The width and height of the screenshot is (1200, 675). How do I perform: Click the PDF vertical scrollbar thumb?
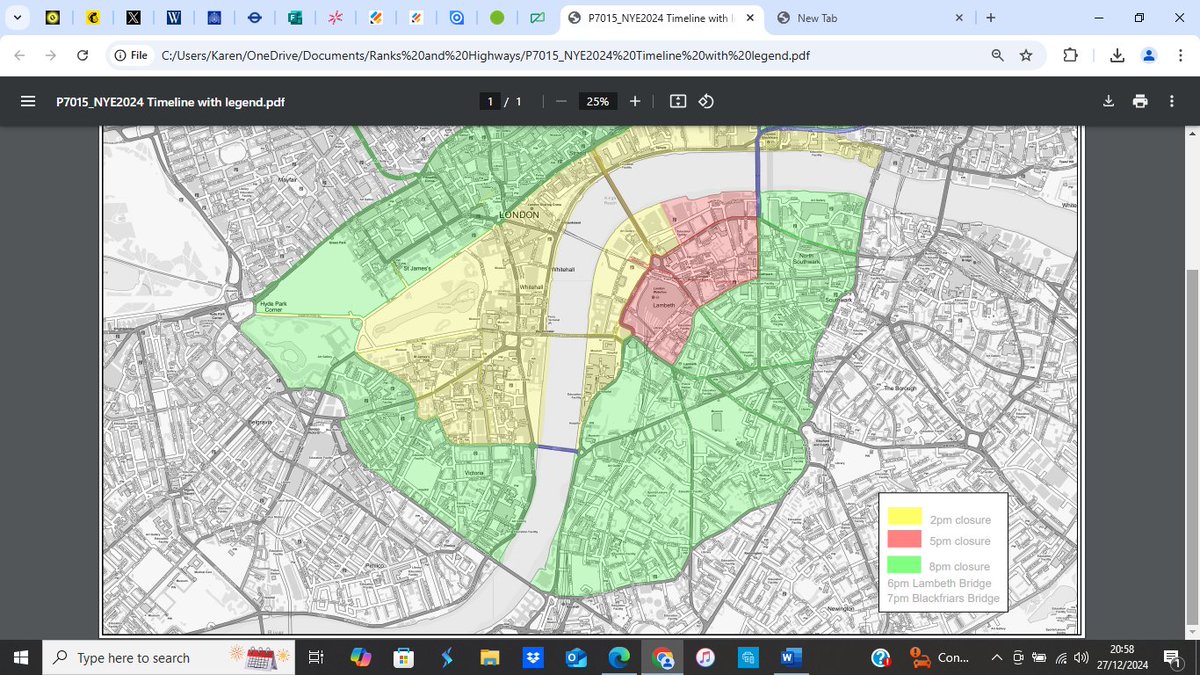(1190, 445)
